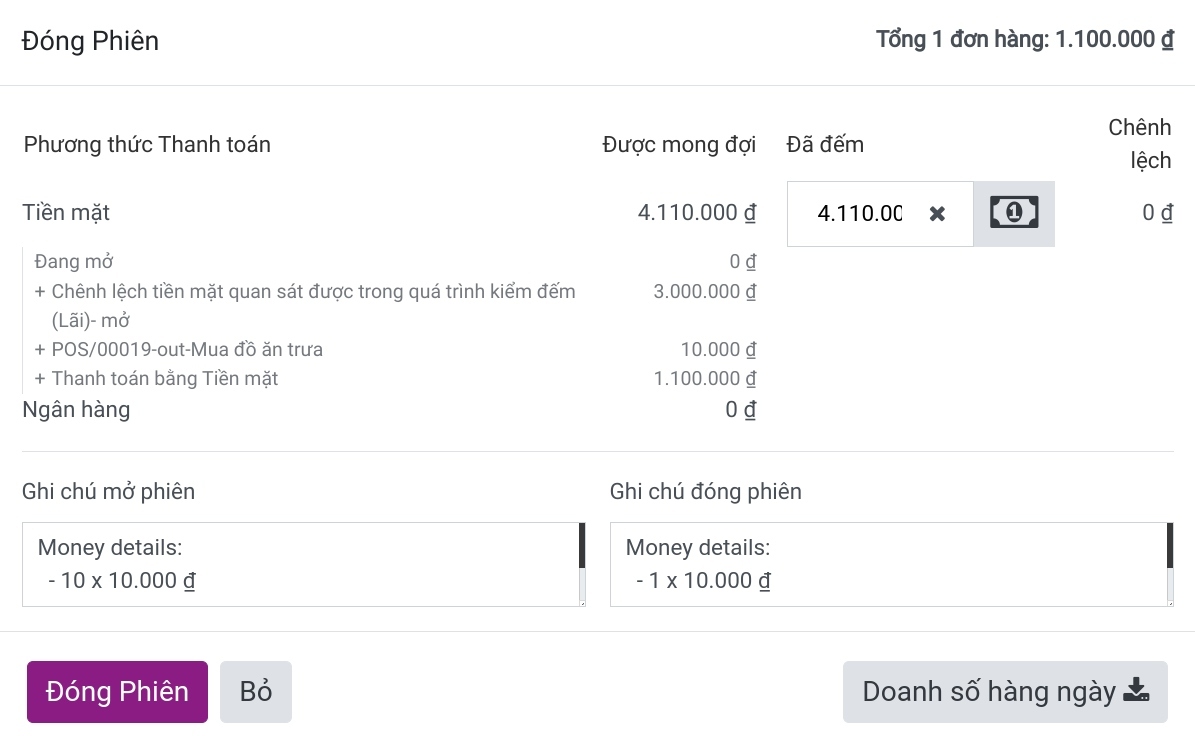The image size is (1195, 743).
Task: Click the Ghi chú đóng phiên label
Action: 706,492
